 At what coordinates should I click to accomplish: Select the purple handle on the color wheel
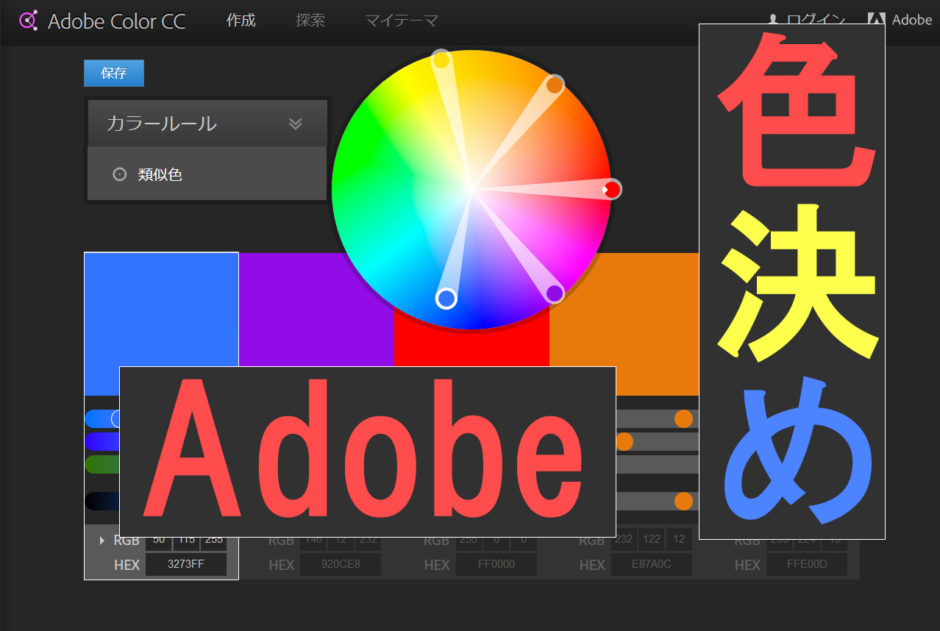(554, 293)
